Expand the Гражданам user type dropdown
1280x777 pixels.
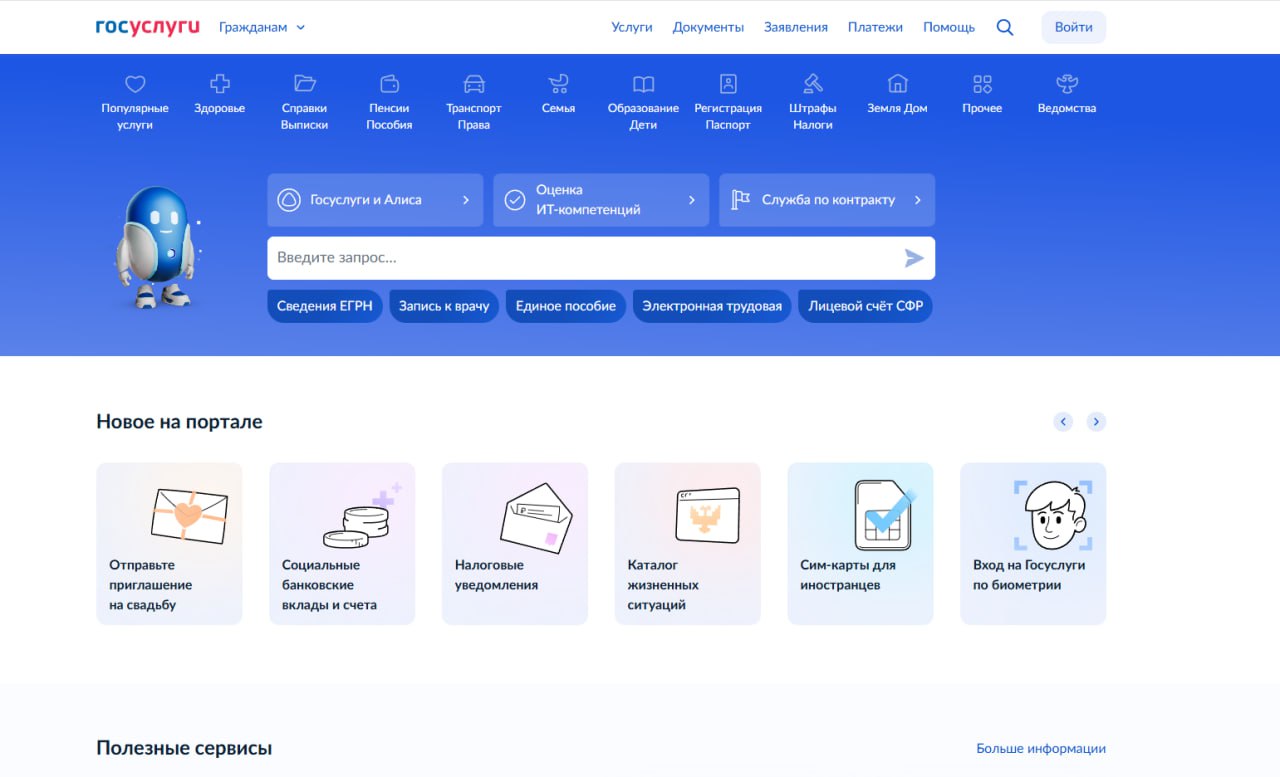point(262,28)
